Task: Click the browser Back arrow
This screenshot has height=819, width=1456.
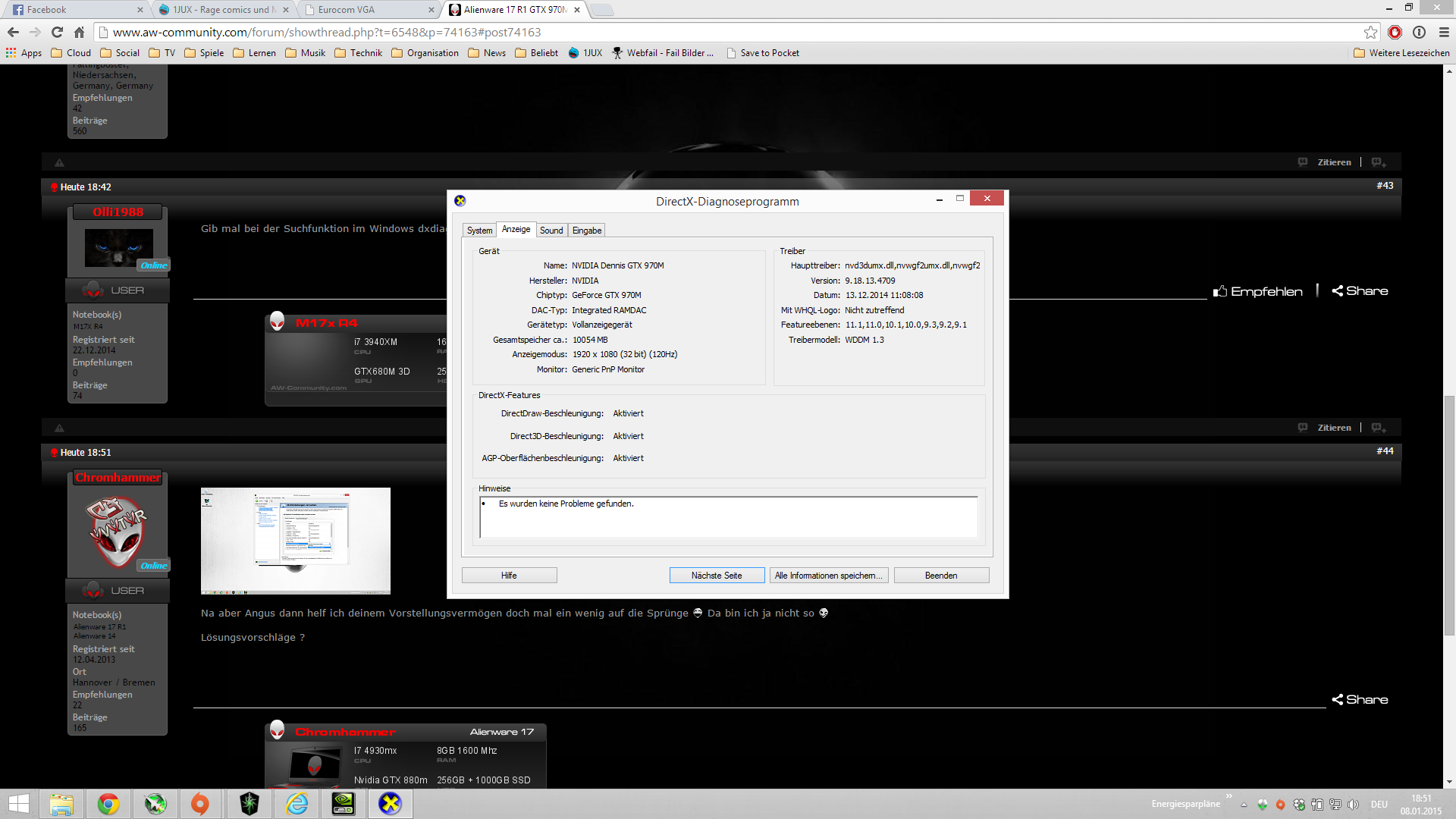Action: pyautogui.click(x=13, y=32)
